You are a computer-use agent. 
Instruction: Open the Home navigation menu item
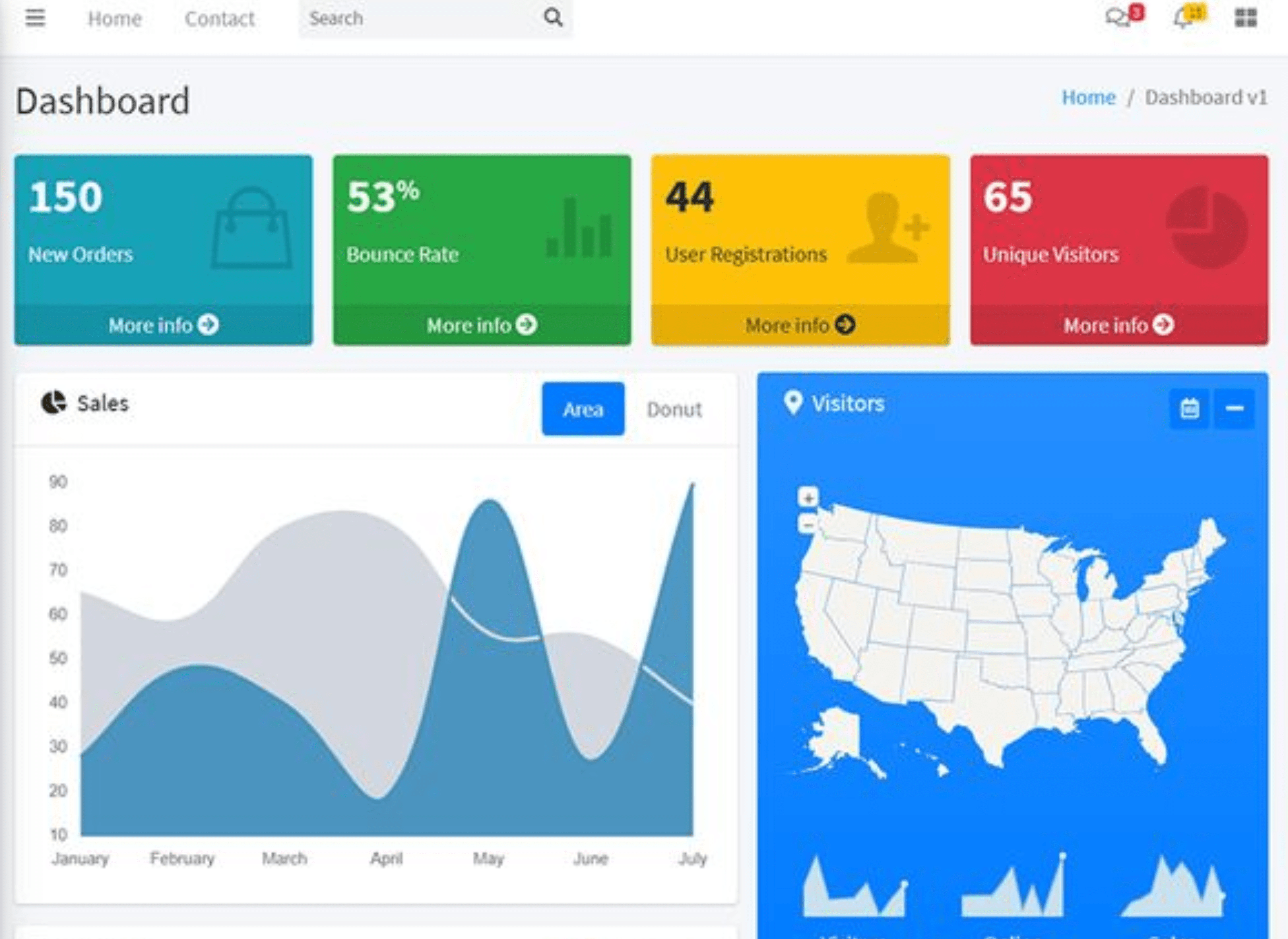[x=115, y=19]
